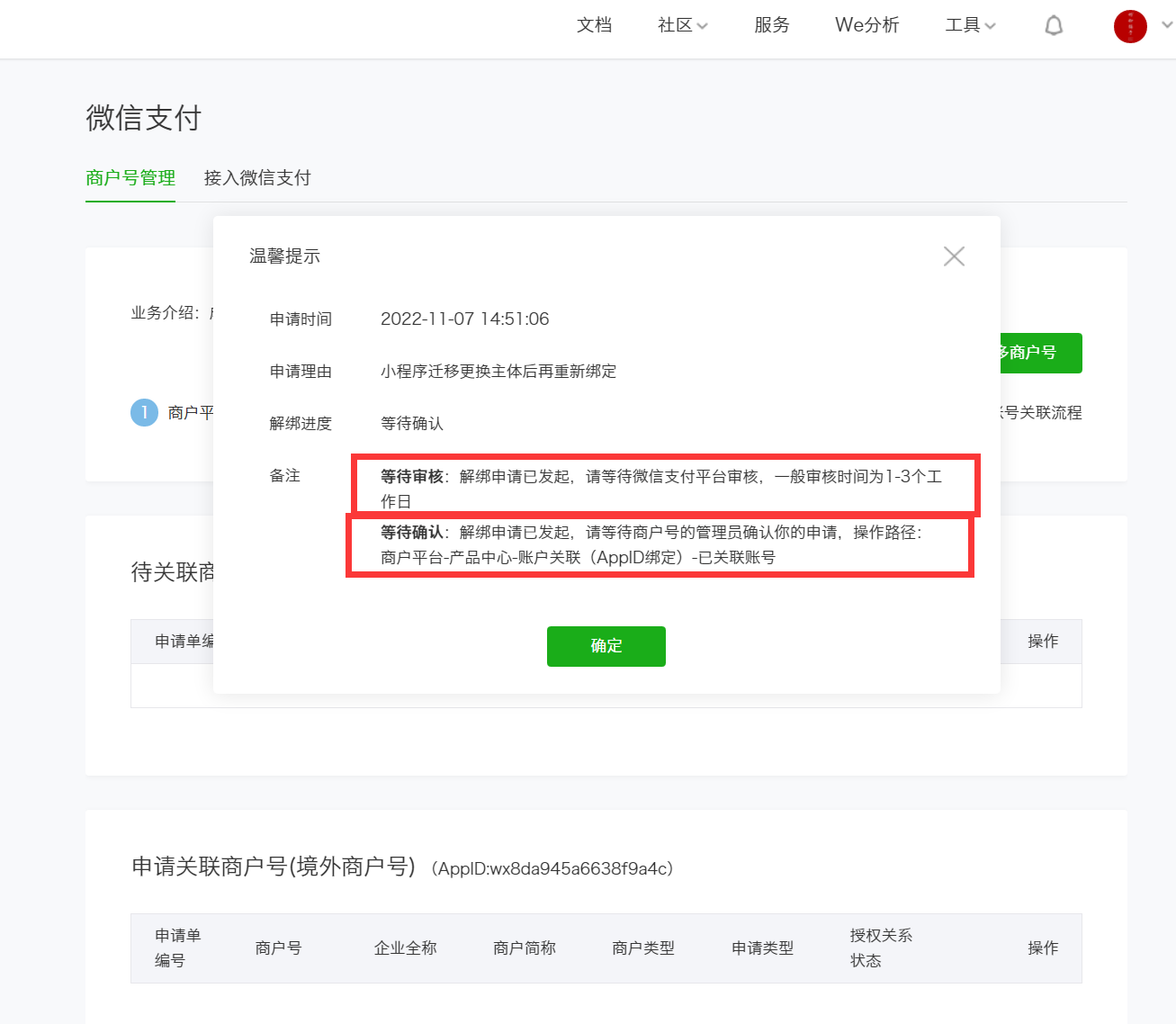This screenshot has width=1176, height=1024.
Task: Click the 关联流程 link on the right
Action: (1041, 413)
